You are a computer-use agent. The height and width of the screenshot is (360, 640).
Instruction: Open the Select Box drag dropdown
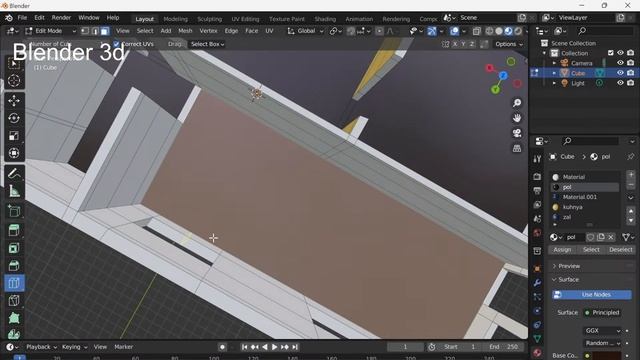pos(207,44)
